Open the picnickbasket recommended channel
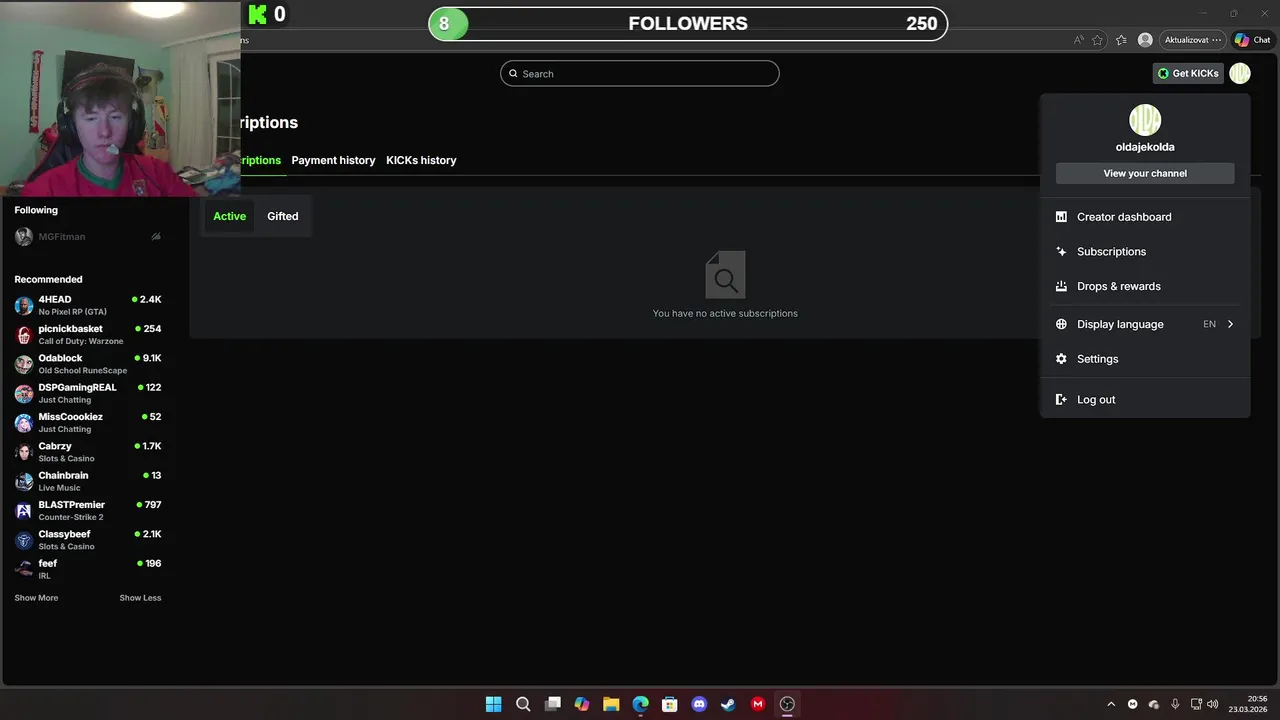Image resolution: width=1280 pixels, height=720 pixels. coord(88,334)
